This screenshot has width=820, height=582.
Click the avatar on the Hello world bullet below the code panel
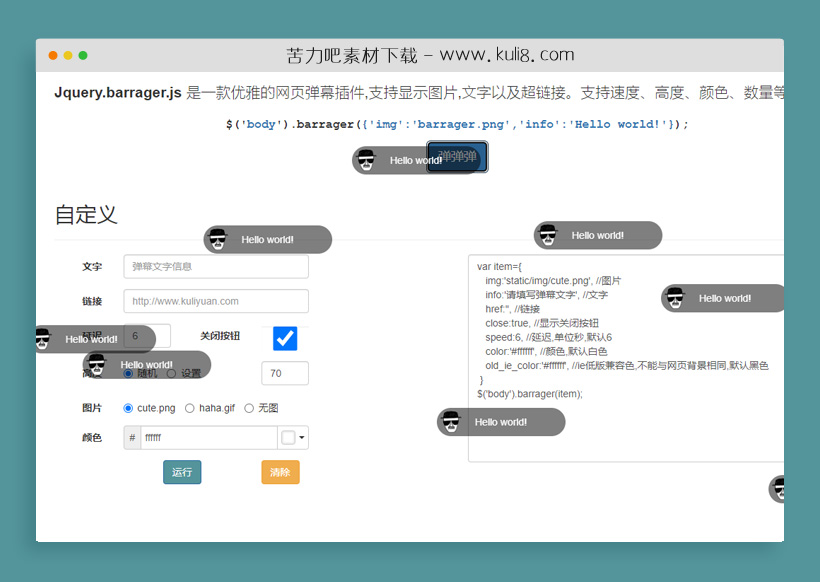click(x=450, y=422)
